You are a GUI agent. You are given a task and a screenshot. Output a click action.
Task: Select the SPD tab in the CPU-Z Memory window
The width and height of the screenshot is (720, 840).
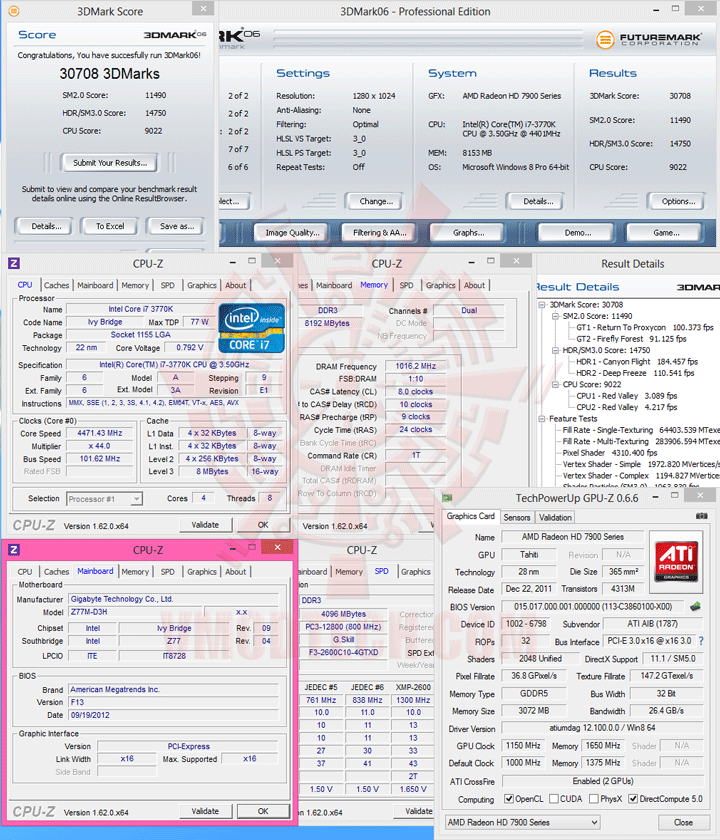tap(406, 286)
